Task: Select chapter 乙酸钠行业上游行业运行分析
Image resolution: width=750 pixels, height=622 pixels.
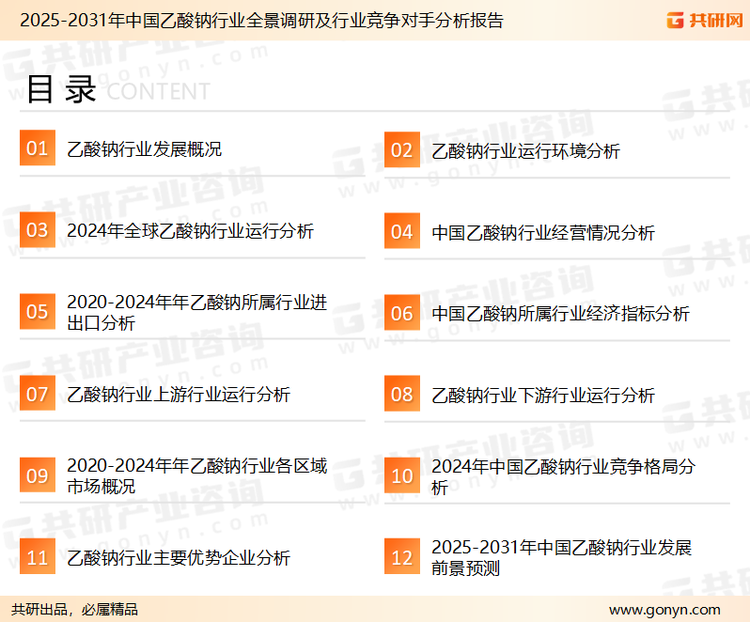Action: [x=179, y=395]
